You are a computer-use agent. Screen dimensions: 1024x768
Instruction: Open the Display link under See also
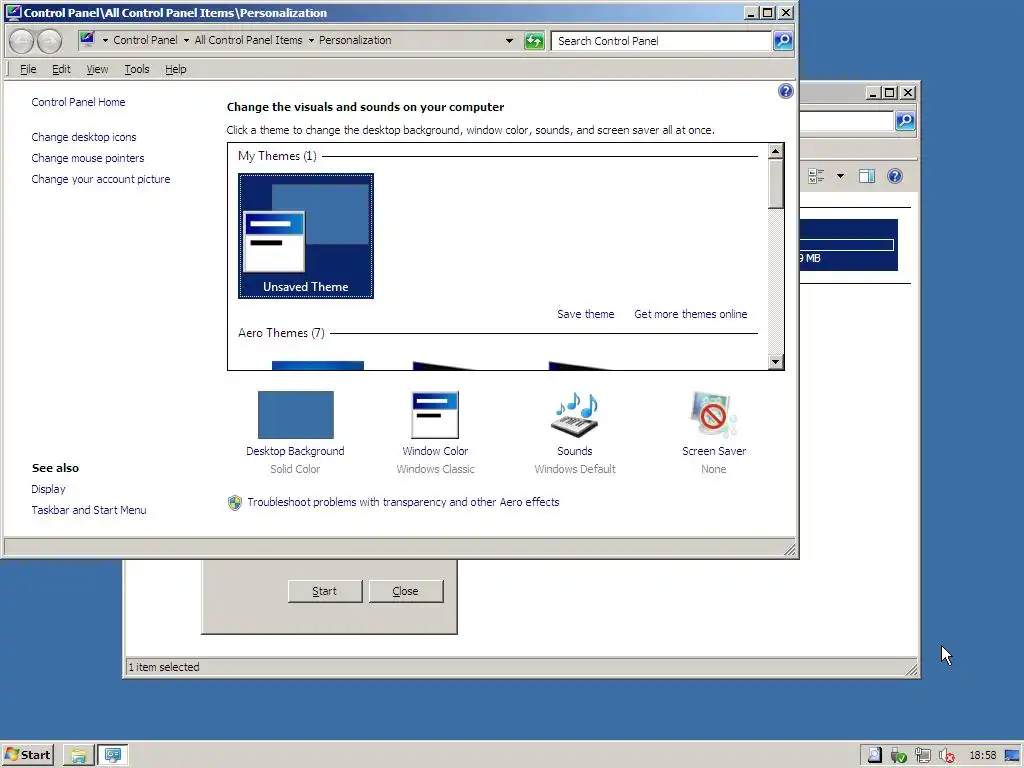tap(48, 489)
